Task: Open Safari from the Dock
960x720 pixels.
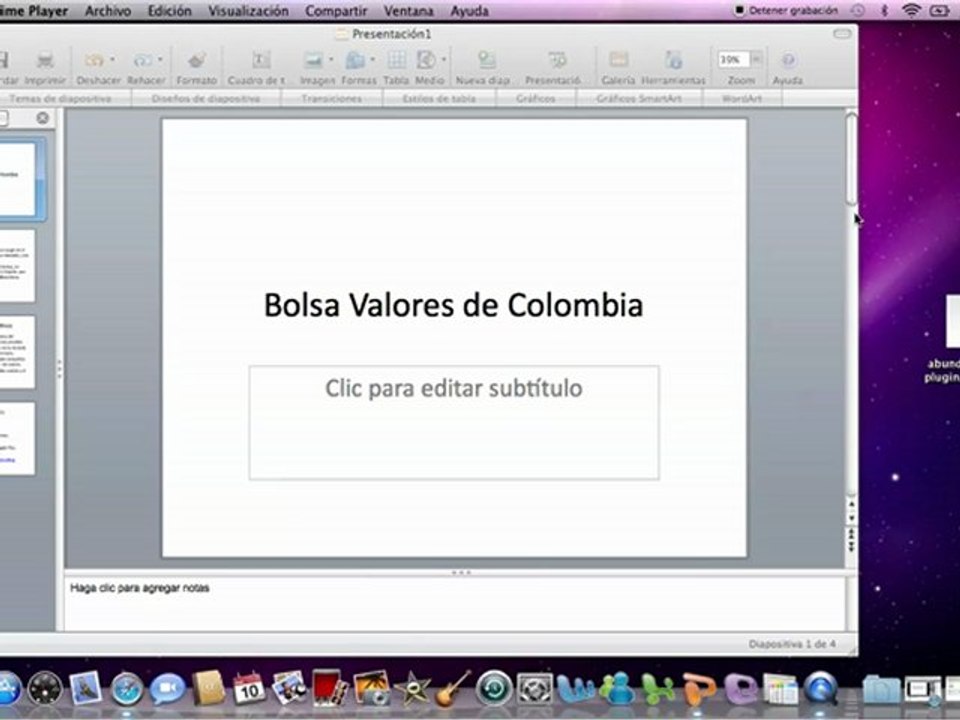Action: (x=127, y=689)
